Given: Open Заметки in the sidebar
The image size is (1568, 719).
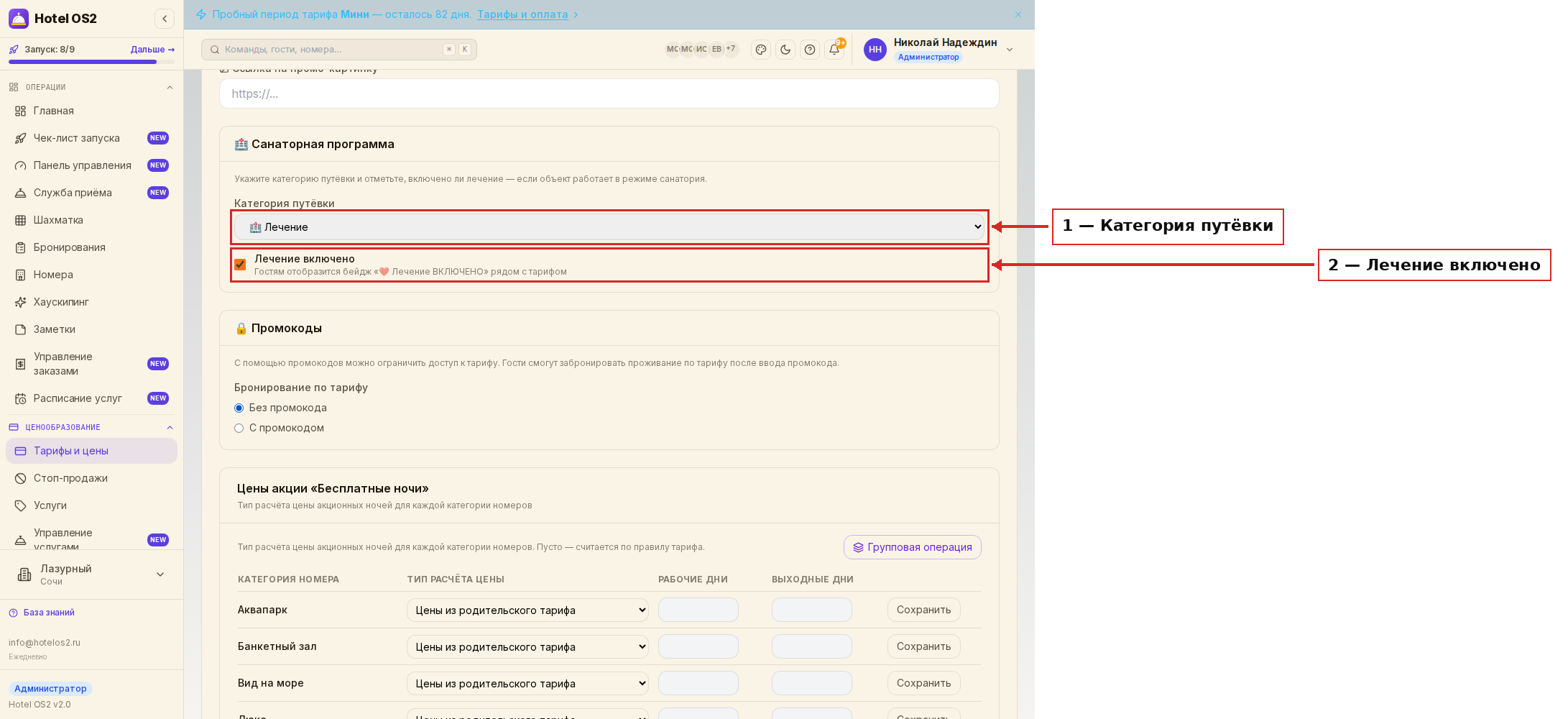Looking at the screenshot, I should click(92, 329).
